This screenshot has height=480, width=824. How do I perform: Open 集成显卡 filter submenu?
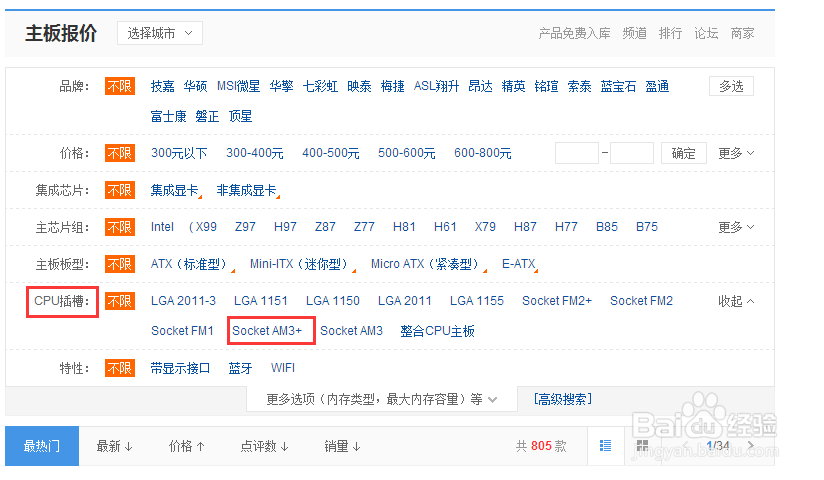176,190
